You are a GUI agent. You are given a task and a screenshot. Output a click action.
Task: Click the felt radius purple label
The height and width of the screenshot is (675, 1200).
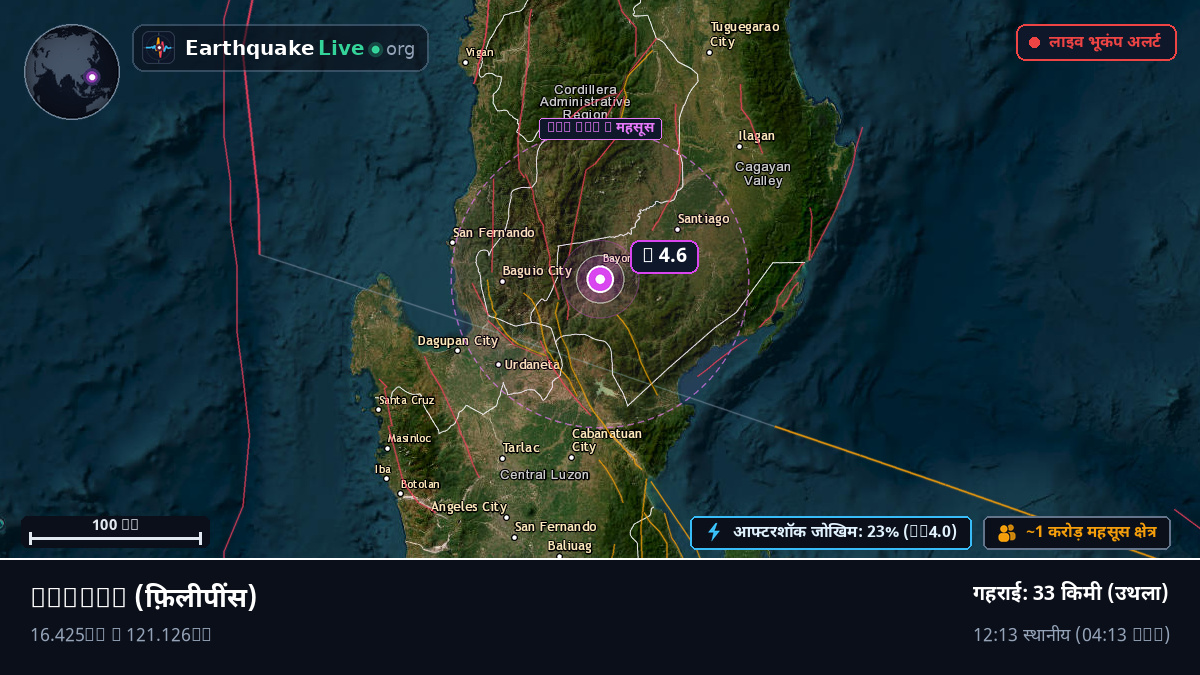pos(600,128)
